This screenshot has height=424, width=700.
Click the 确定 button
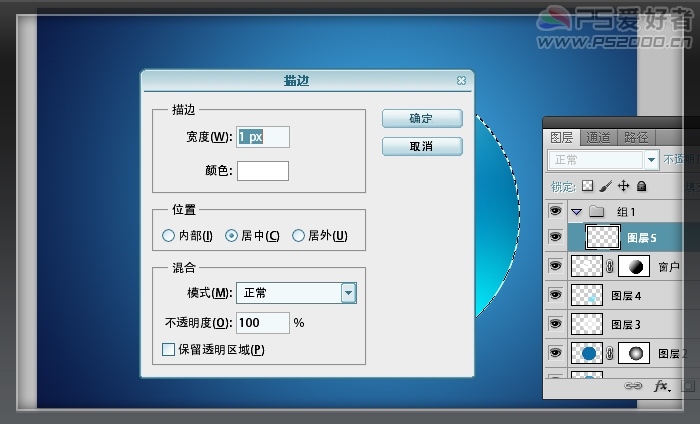[x=422, y=119]
